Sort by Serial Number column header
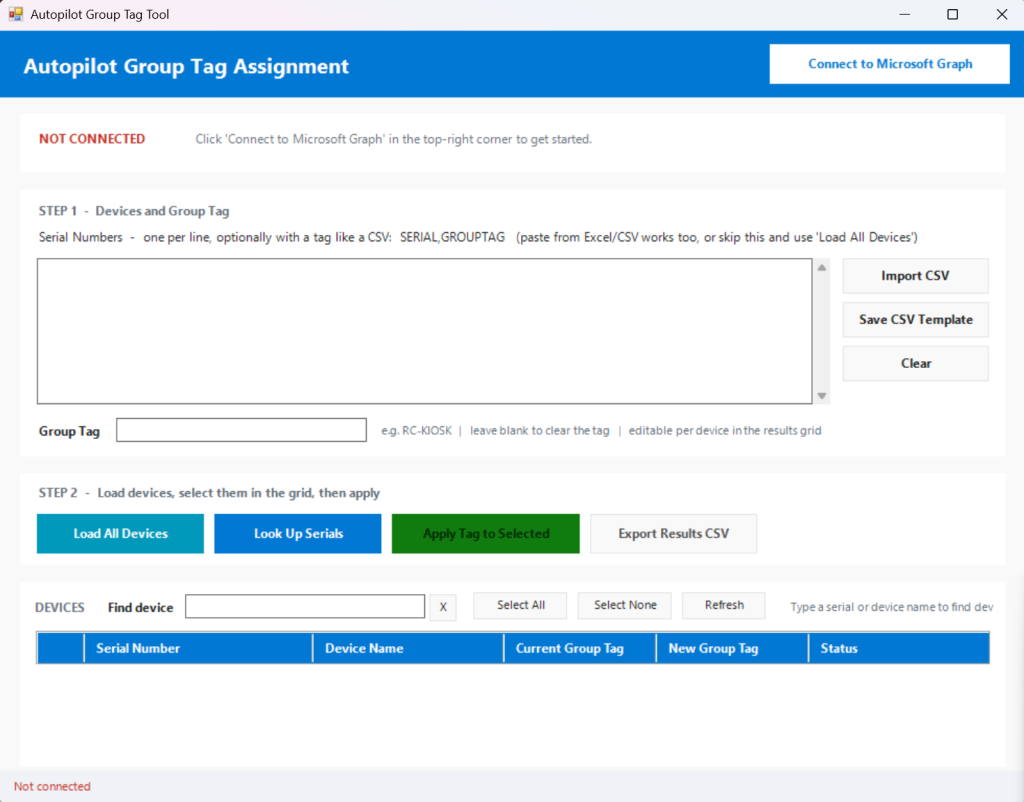Screen dimensions: 1024x802 (x=199, y=649)
